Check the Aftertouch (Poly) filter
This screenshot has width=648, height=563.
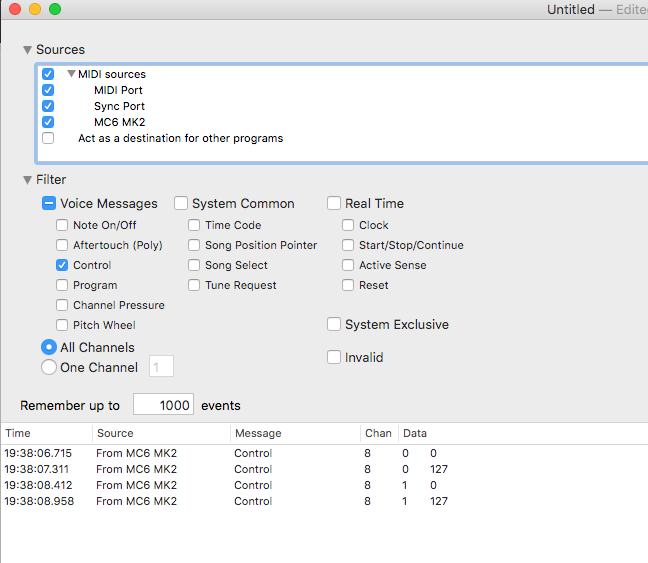(62, 245)
